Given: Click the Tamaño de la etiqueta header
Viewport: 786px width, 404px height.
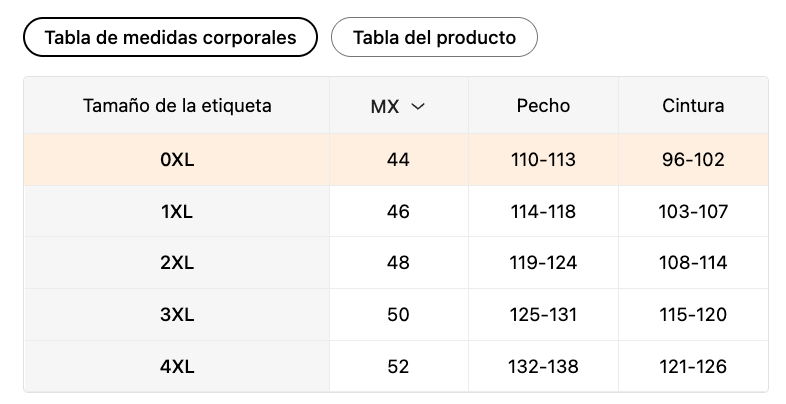Looking at the screenshot, I should 177,106.
